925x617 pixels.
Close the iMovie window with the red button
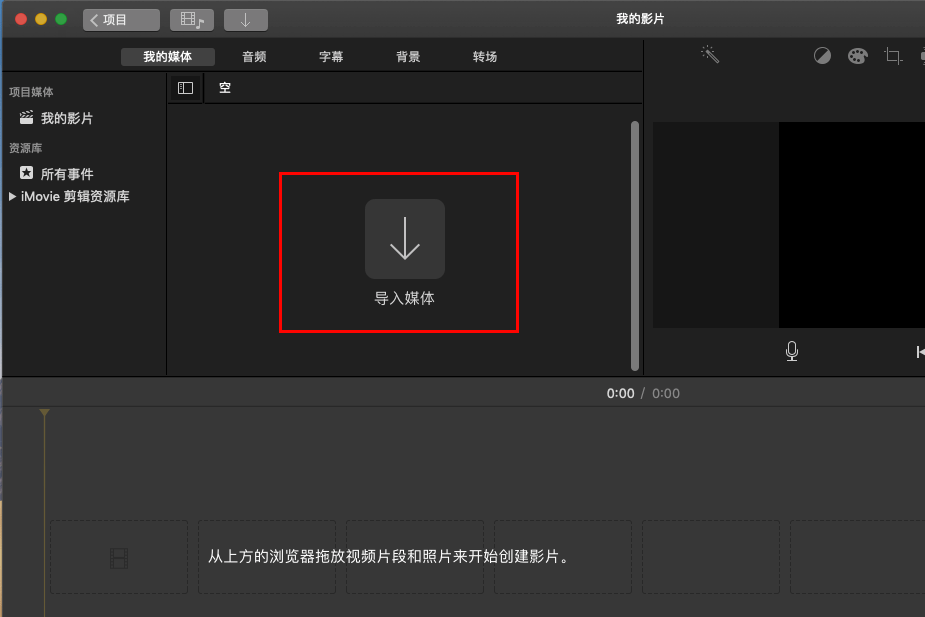(21, 19)
